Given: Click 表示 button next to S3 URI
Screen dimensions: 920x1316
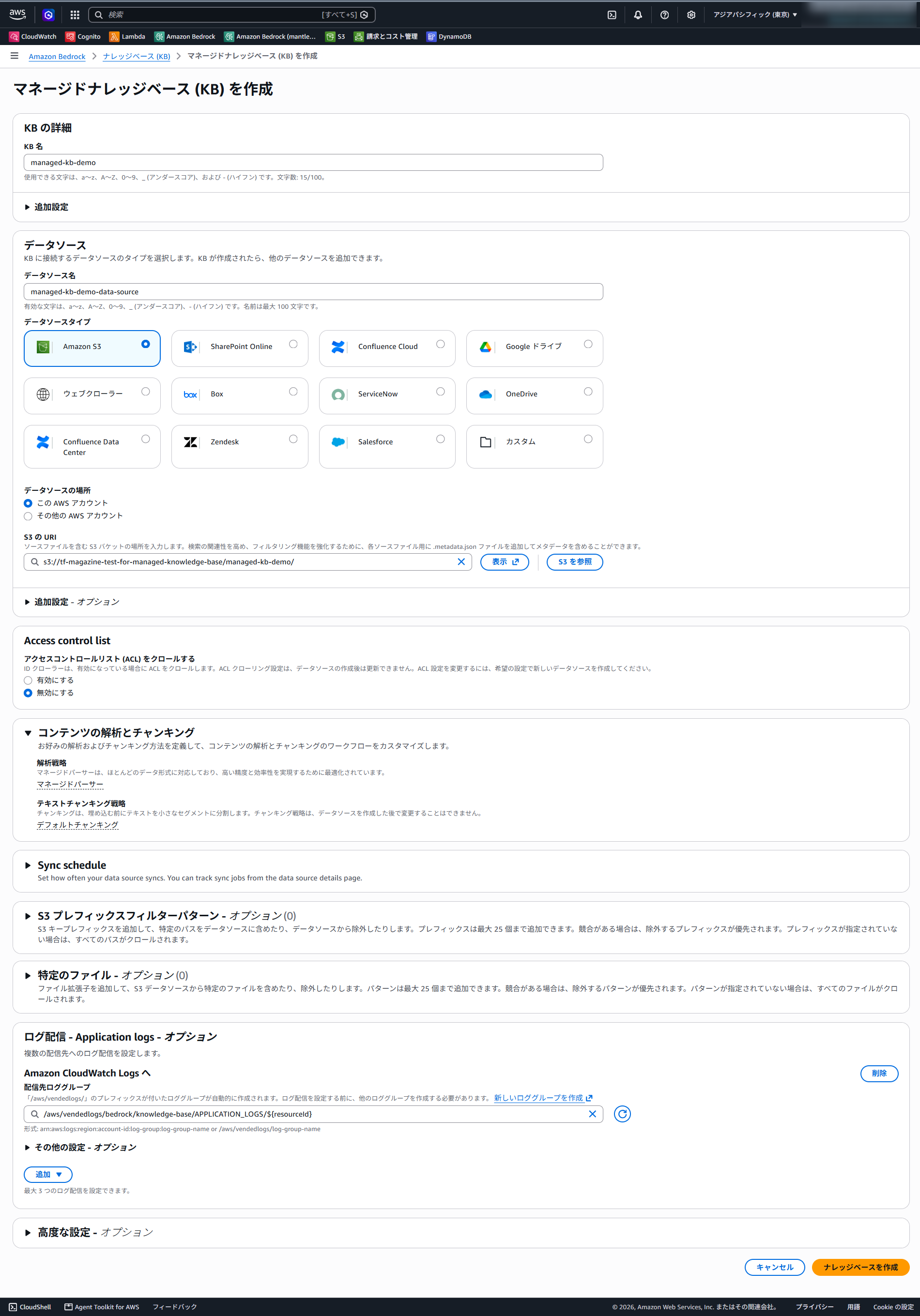Looking at the screenshot, I should (x=505, y=562).
